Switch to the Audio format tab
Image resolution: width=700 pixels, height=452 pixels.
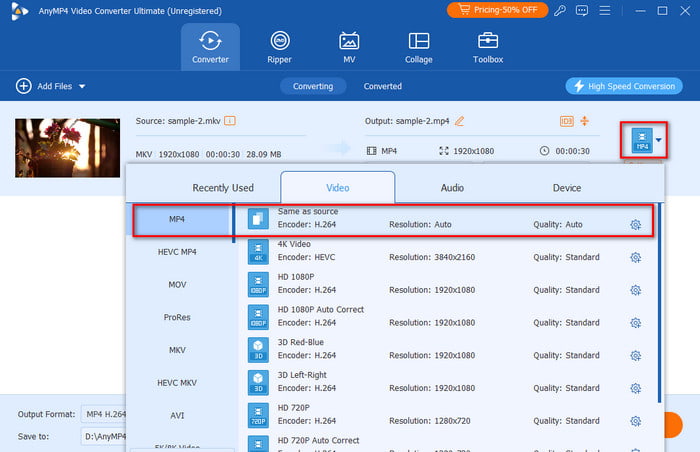(x=452, y=188)
